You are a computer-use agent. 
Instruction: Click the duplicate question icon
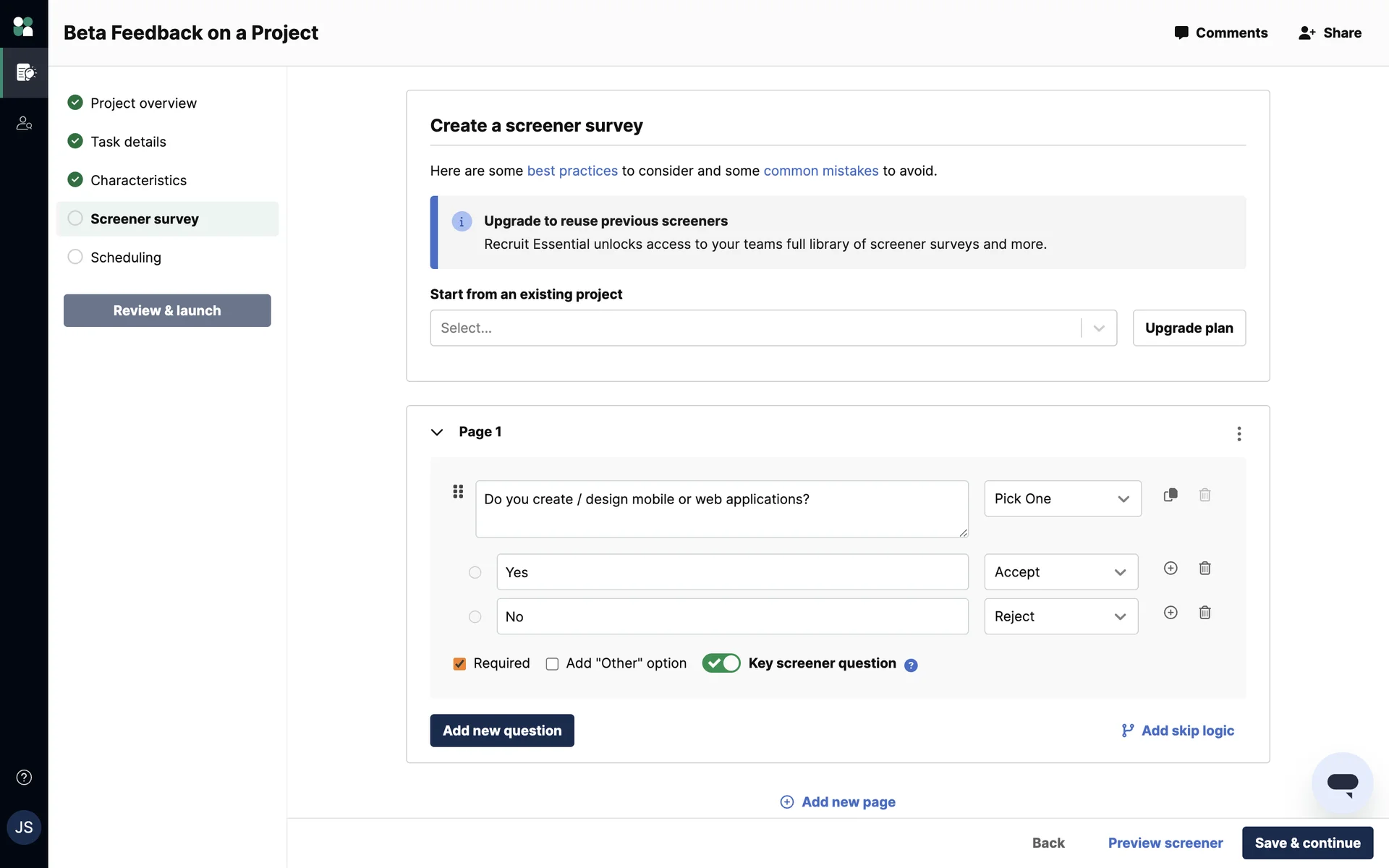[1170, 495]
